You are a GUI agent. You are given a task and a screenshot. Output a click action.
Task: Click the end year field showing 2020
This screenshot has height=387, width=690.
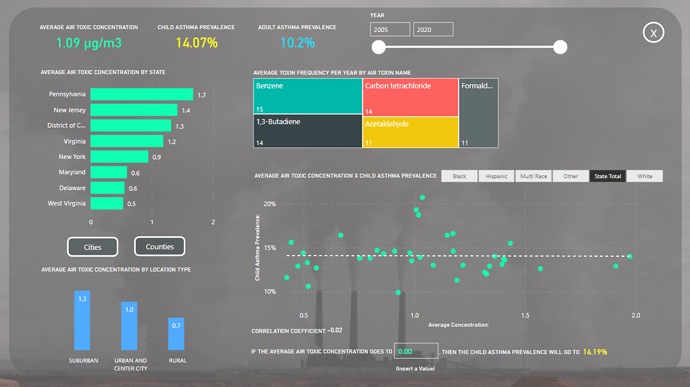tap(433, 29)
